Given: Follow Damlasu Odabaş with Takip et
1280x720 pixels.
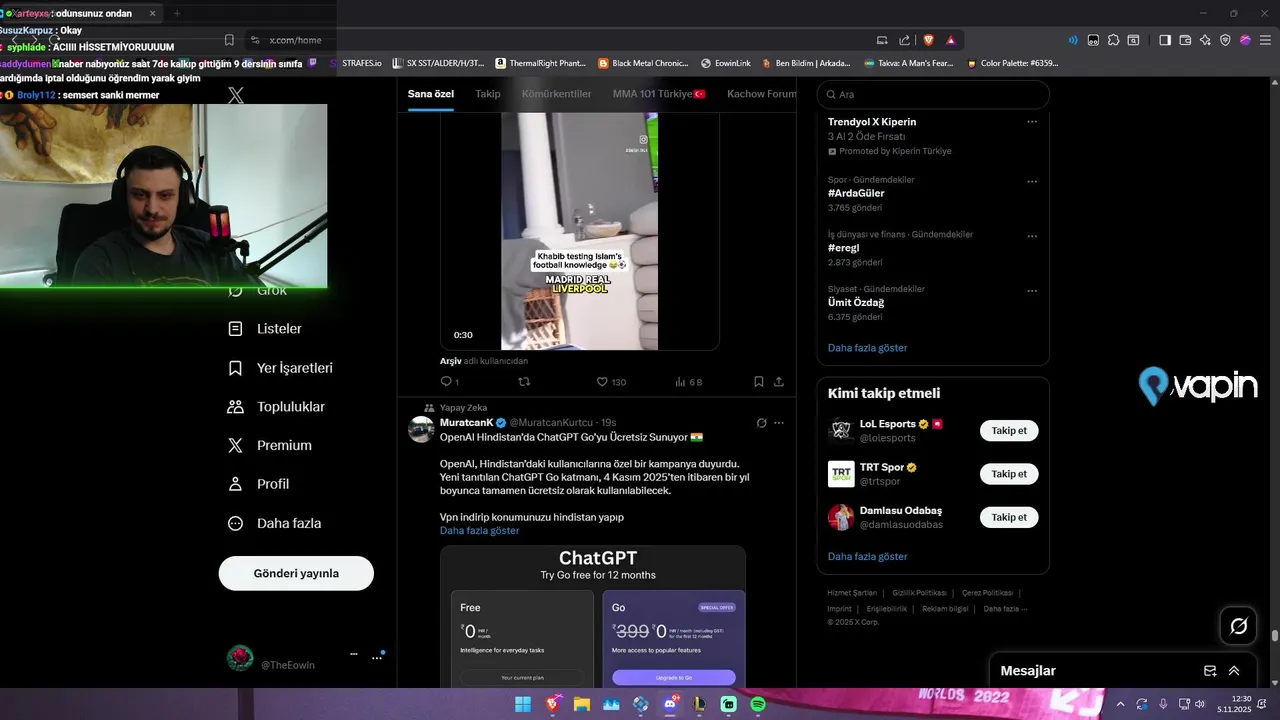Looking at the screenshot, I should 1009,517.
